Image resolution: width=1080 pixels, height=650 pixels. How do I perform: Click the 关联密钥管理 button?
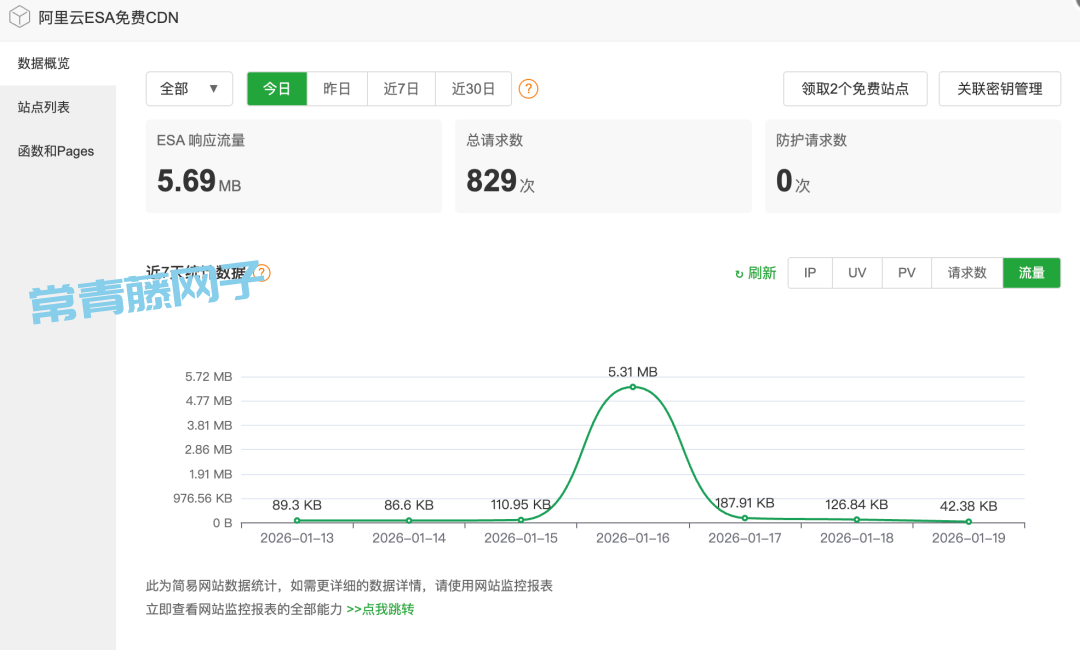click(1000, 89)
